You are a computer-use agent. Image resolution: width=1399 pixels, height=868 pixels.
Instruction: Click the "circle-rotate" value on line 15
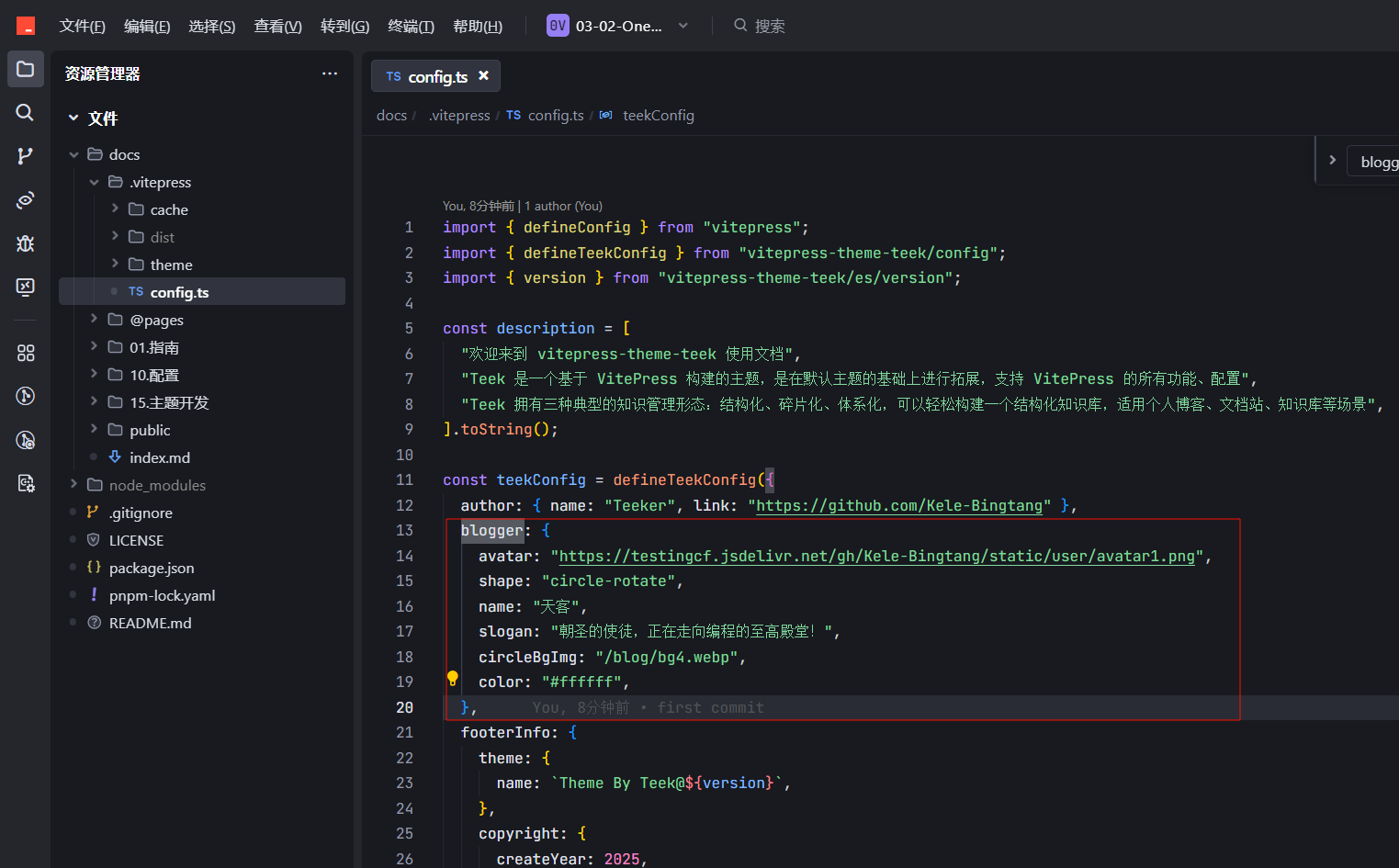pos(608,581)
